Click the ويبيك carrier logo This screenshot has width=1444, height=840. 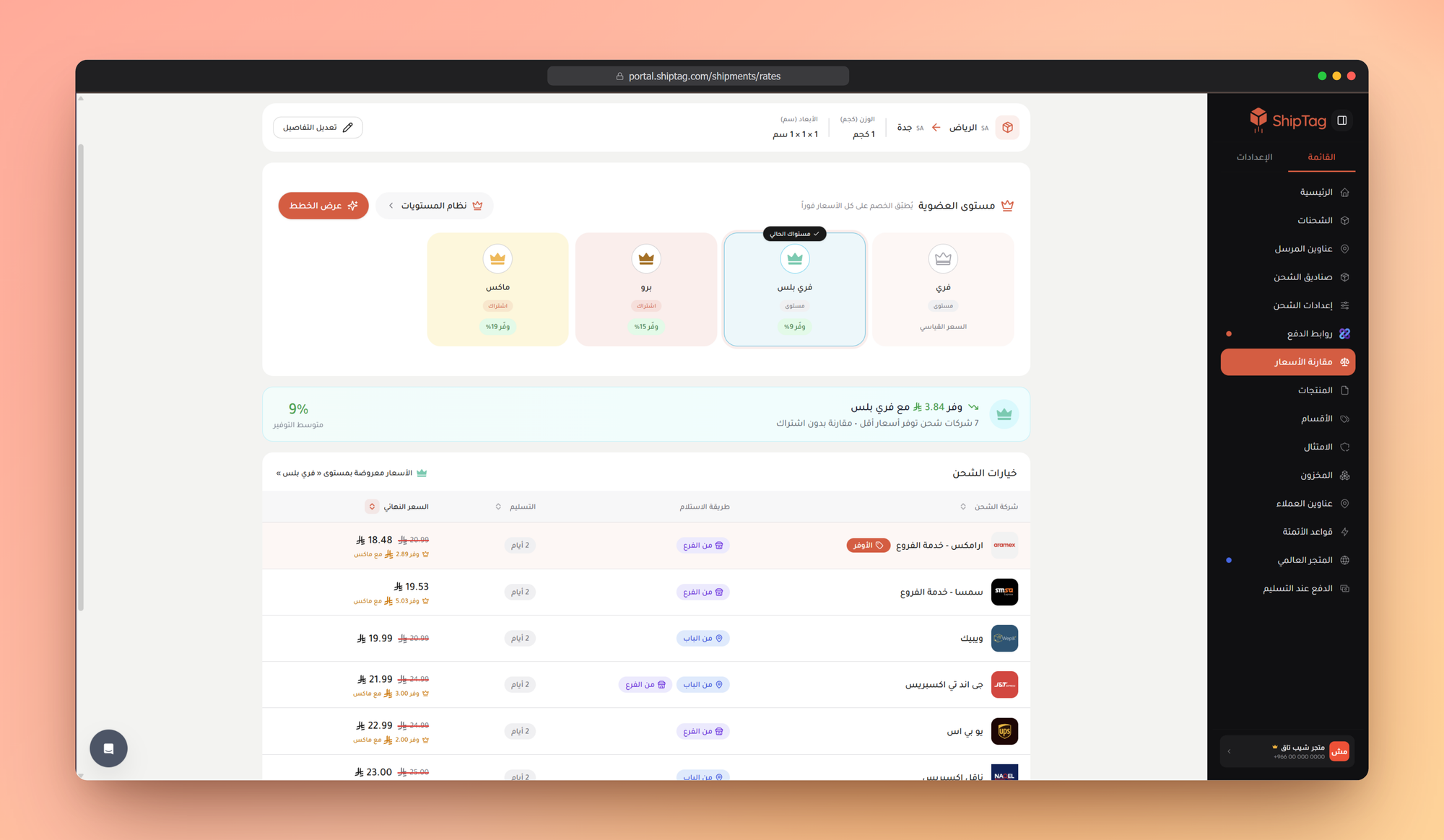(x=1004, y=638)
